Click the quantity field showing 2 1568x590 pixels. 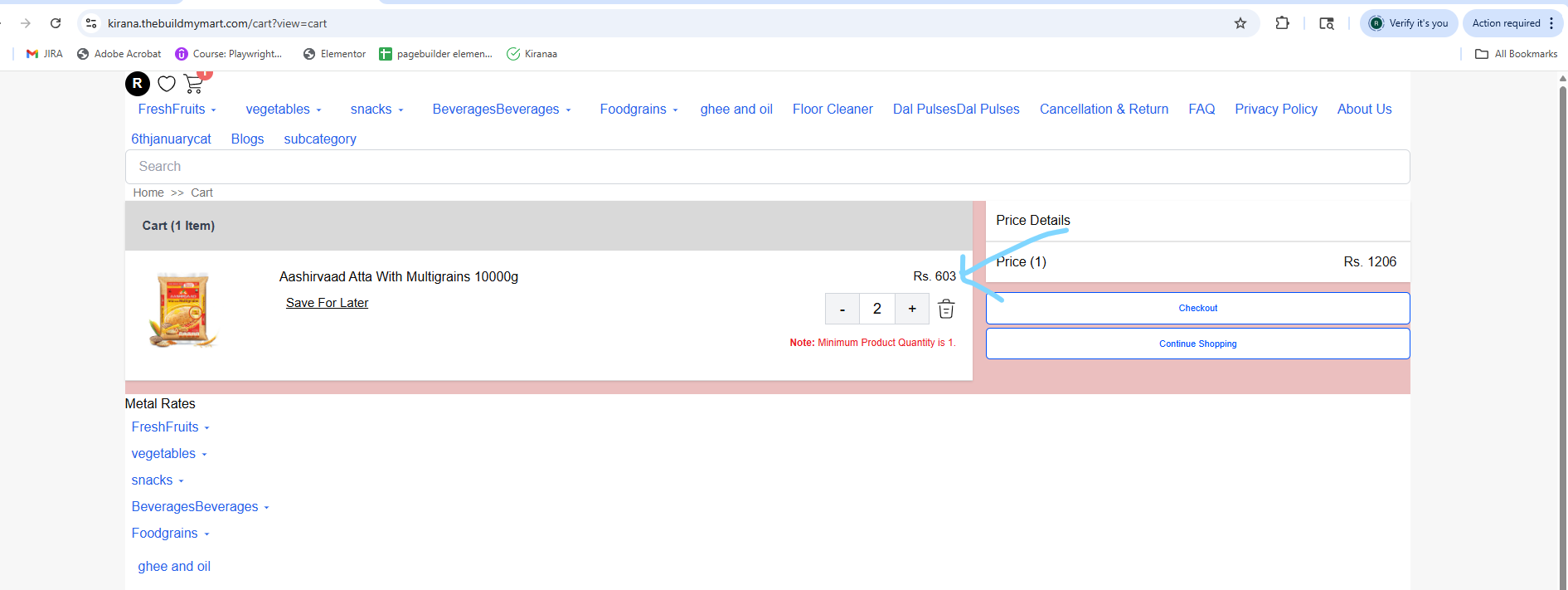(x=877, y=309)
